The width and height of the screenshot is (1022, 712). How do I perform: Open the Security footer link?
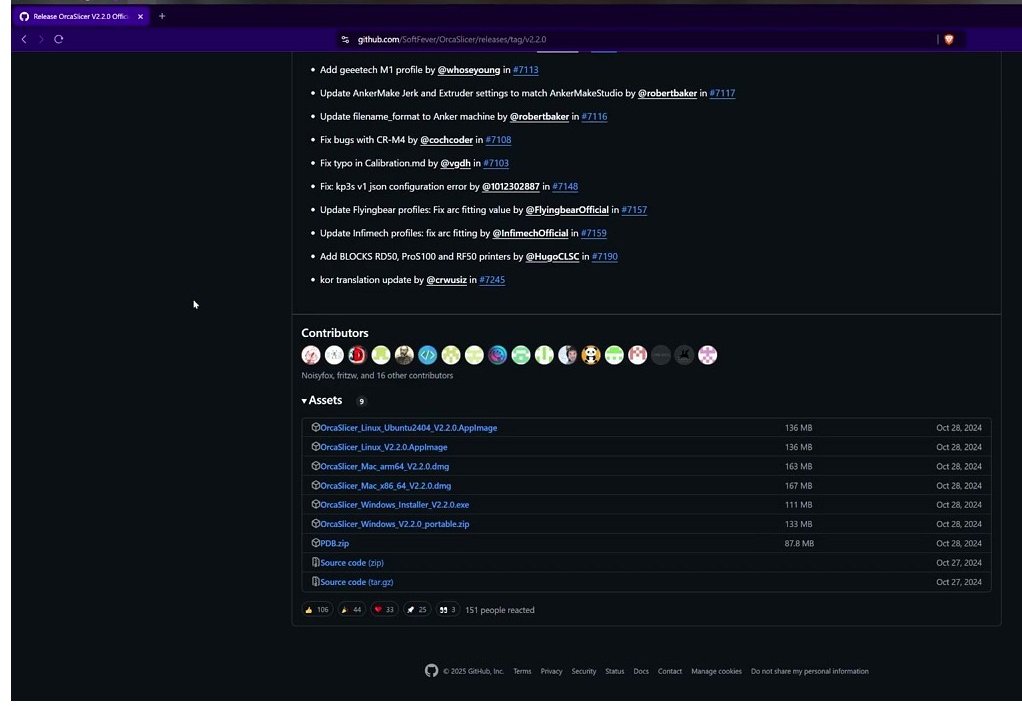[584, 671]
